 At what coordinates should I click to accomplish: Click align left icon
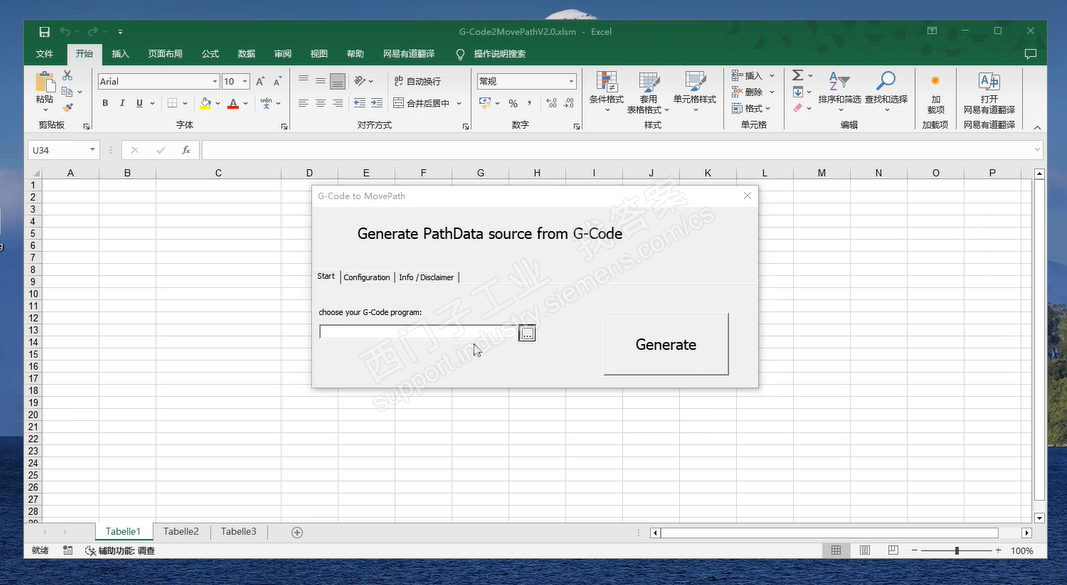303,103
